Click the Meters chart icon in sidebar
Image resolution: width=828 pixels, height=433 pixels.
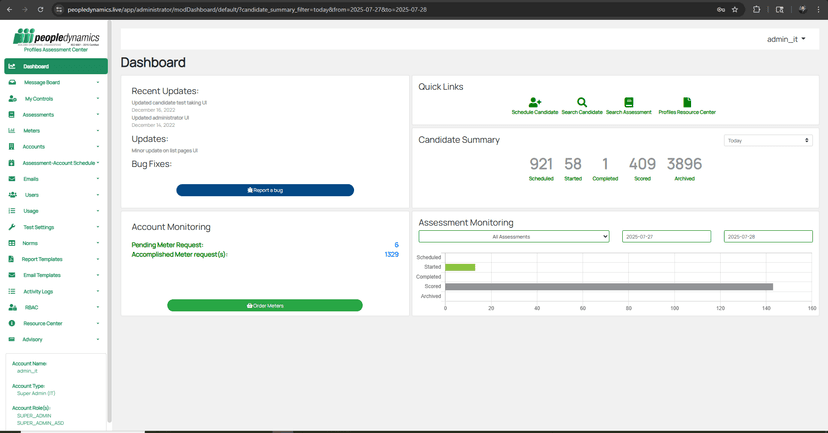pos(12,130)
